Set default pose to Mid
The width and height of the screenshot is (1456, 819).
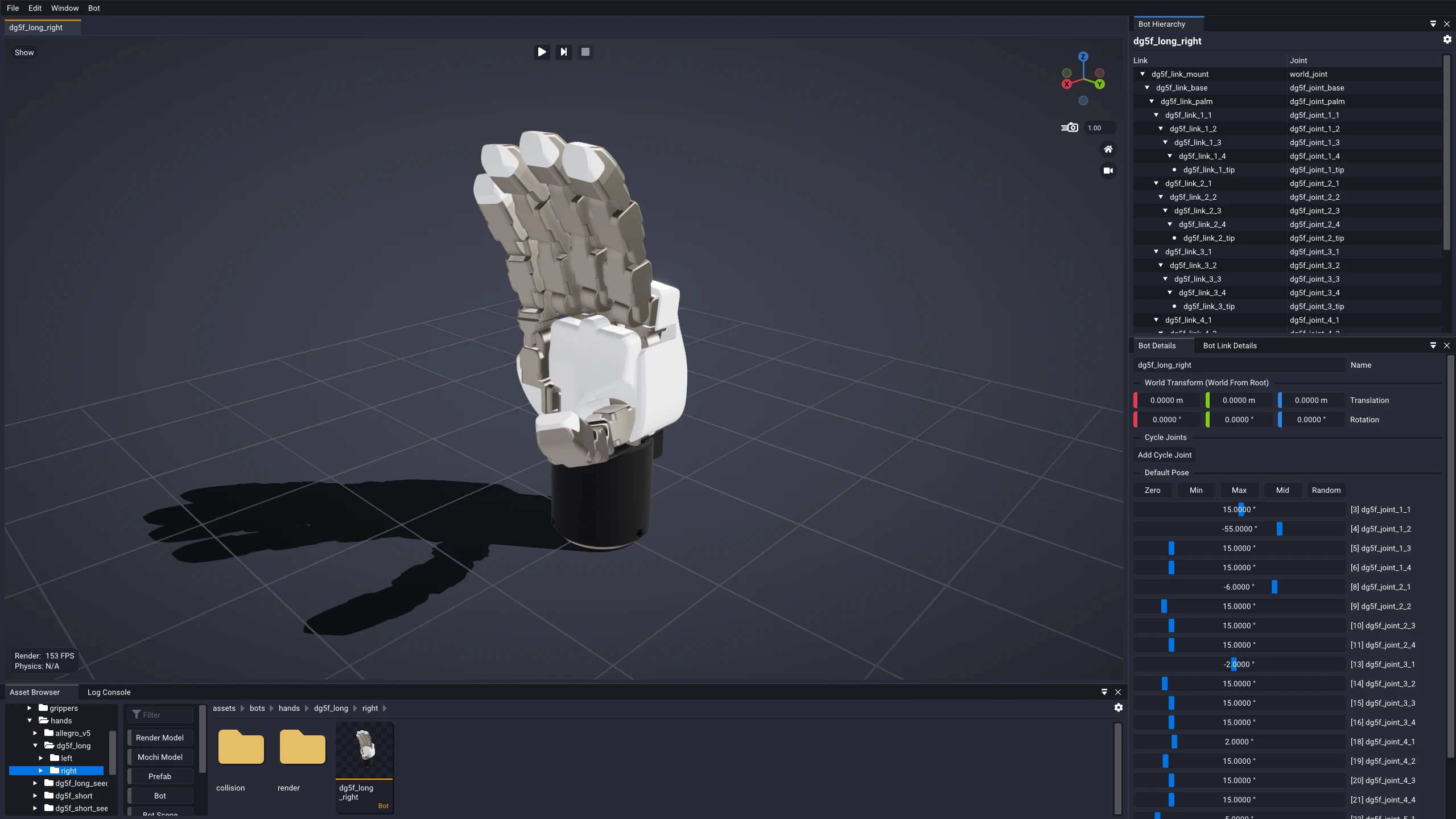tap(1282, 490)
